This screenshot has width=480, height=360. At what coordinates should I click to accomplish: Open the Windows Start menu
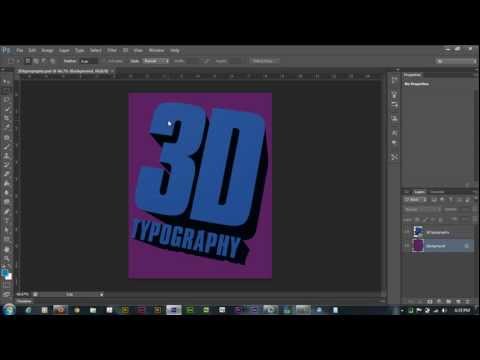[x=9, y=310]
